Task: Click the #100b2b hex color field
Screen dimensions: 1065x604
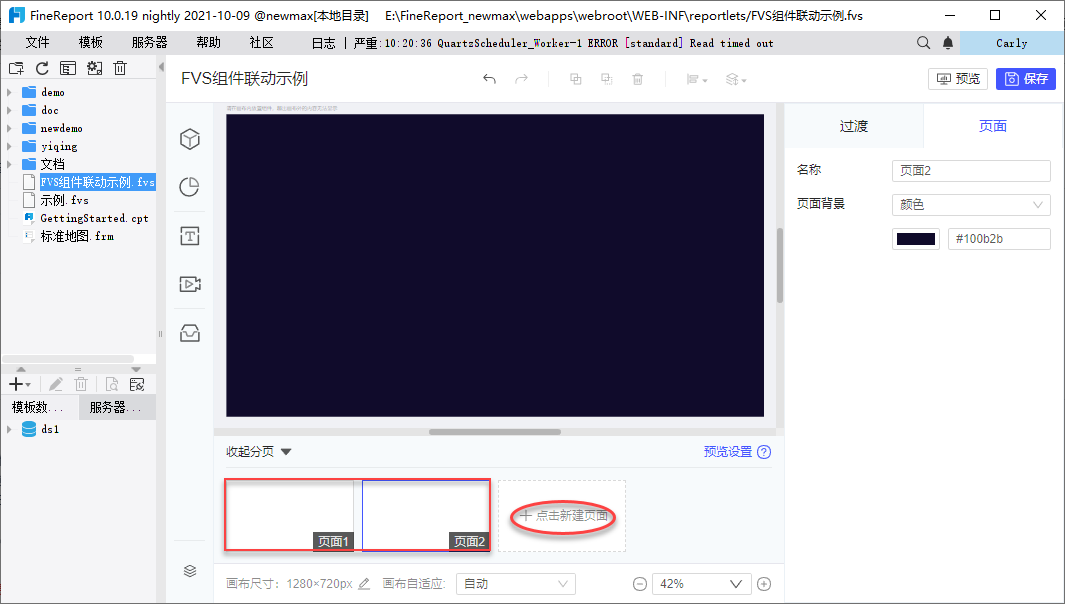Action: click(x=999, y=238)
